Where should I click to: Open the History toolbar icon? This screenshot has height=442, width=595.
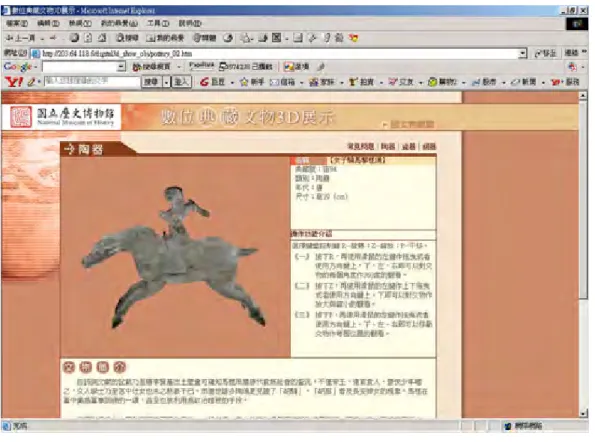click(228, 38)
